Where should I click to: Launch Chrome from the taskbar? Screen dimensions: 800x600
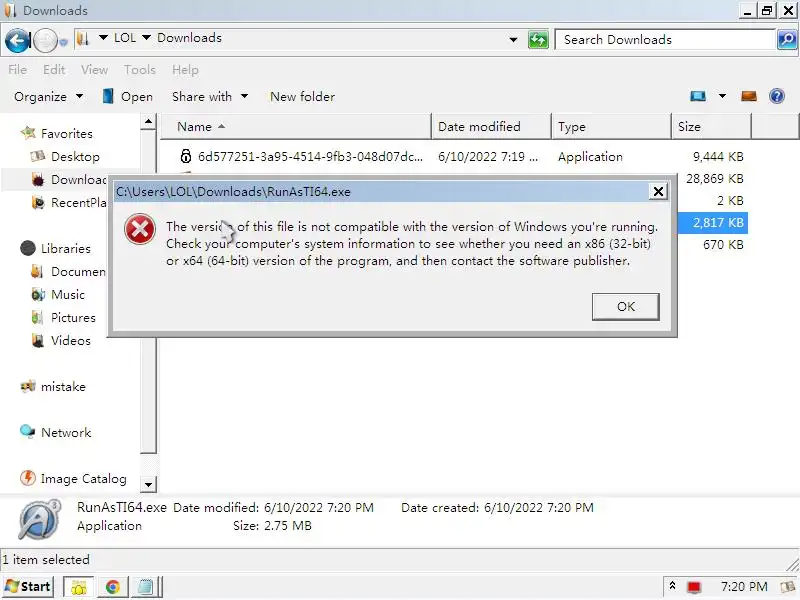(112, 587)
